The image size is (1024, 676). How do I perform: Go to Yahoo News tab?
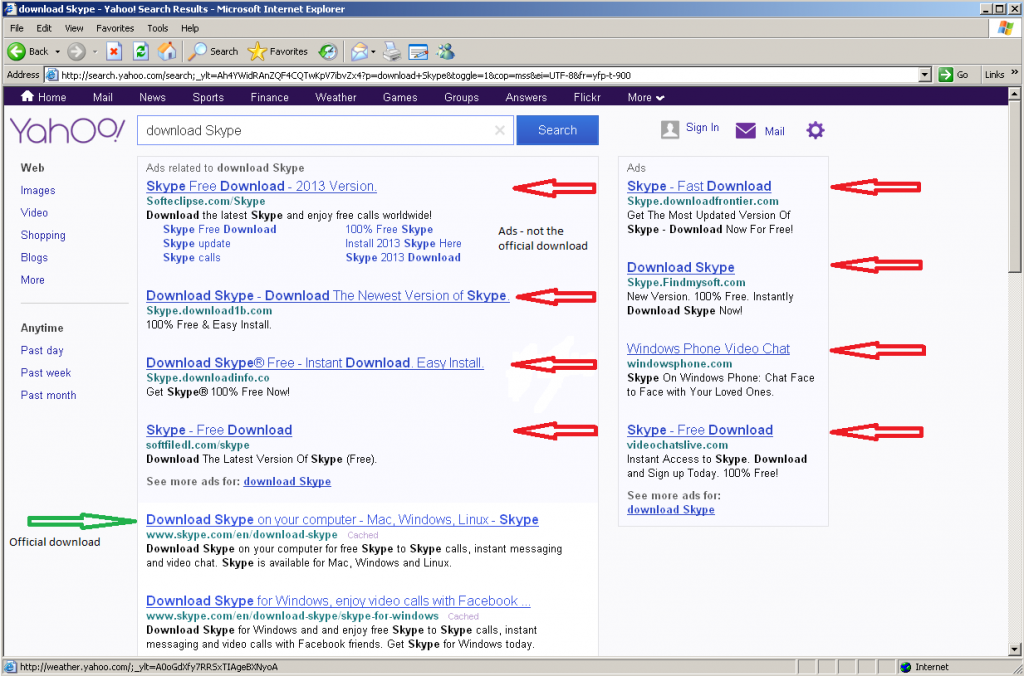point(152,97)
